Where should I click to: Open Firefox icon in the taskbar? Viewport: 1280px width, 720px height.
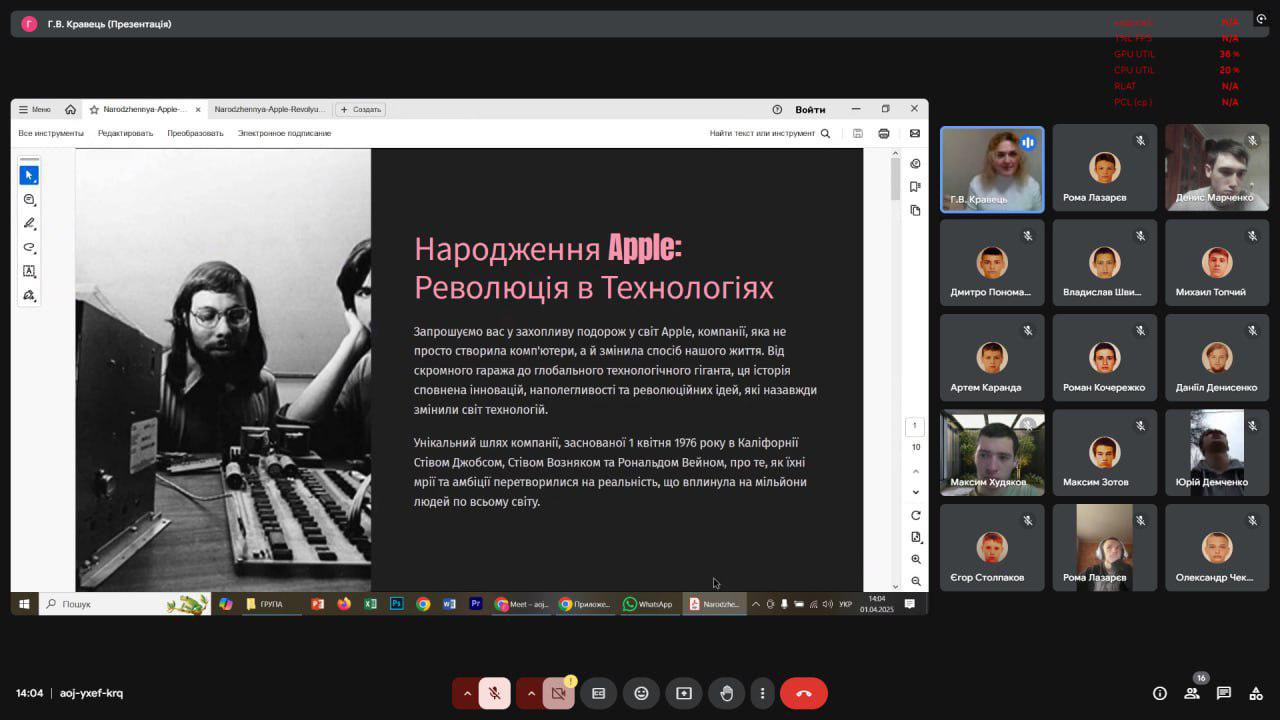(x=344, y=604)
